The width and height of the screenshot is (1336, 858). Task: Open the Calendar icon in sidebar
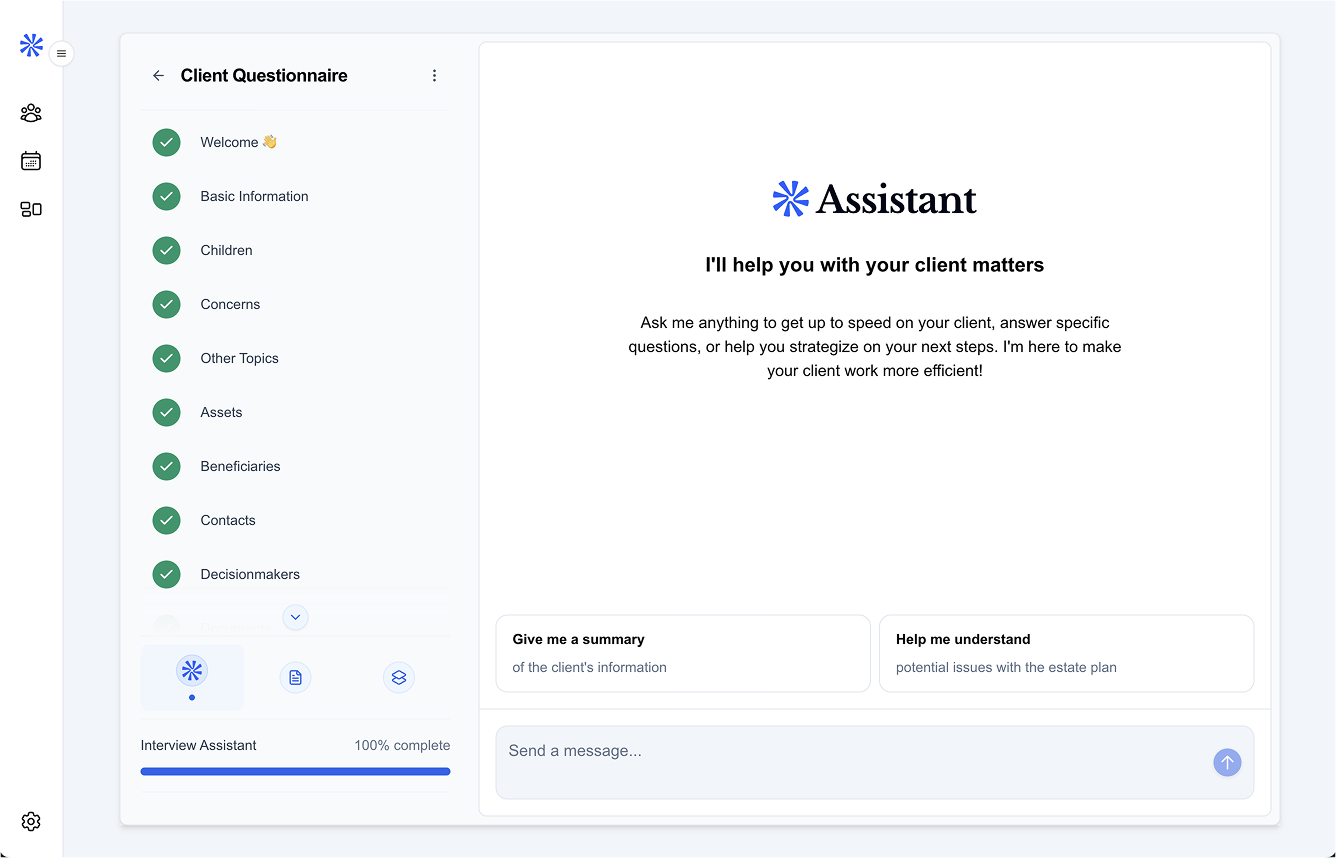[x=31, y=161]
